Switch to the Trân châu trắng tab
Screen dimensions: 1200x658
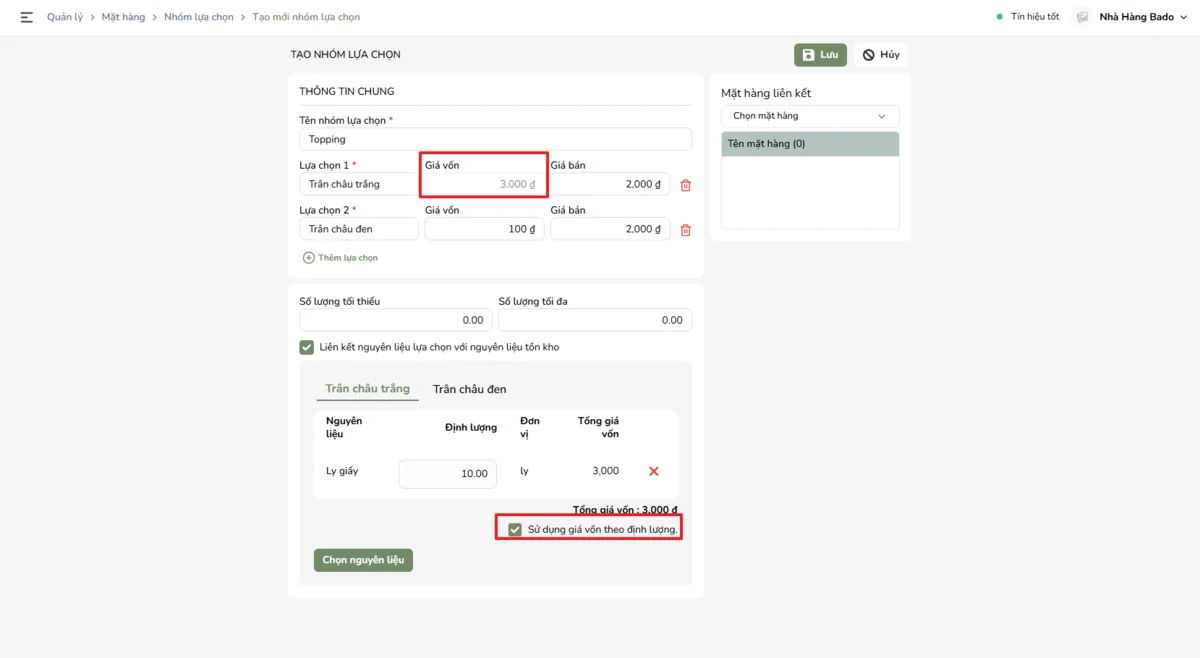[367, 389]
